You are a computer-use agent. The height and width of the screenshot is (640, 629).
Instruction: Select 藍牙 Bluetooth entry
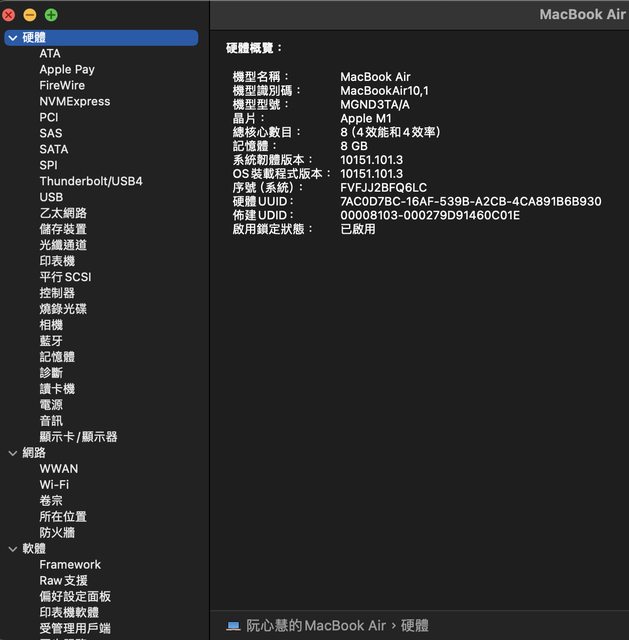coord(51,341)
